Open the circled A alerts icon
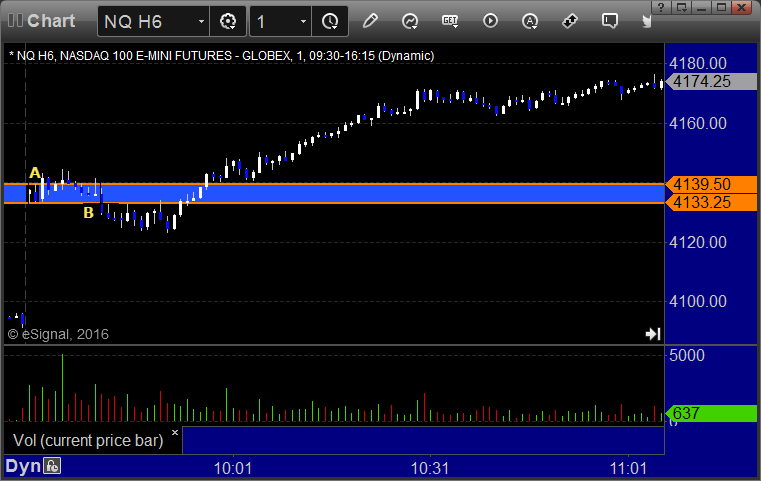The height and width of the screenshot is (481, 761). pos(530,21)
